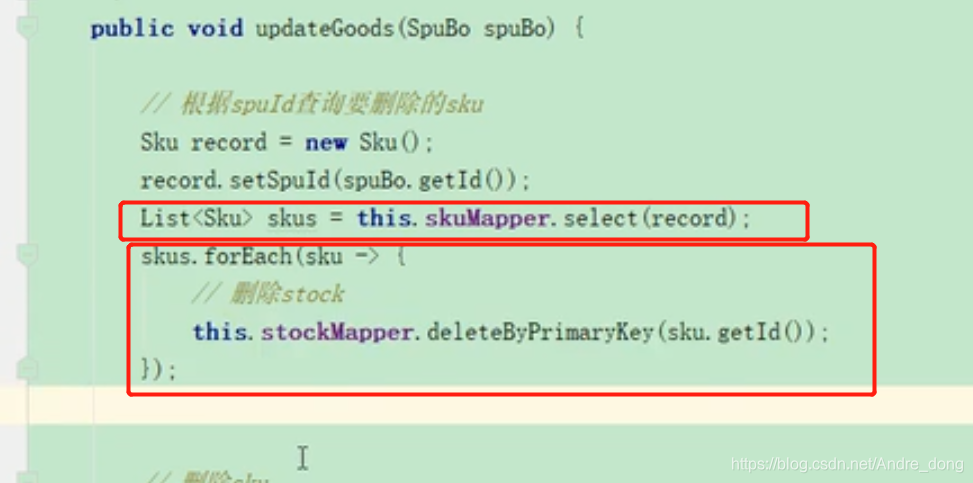
Task: Click the comment about querying sku by spuId
Action: (x=312, y=105)
